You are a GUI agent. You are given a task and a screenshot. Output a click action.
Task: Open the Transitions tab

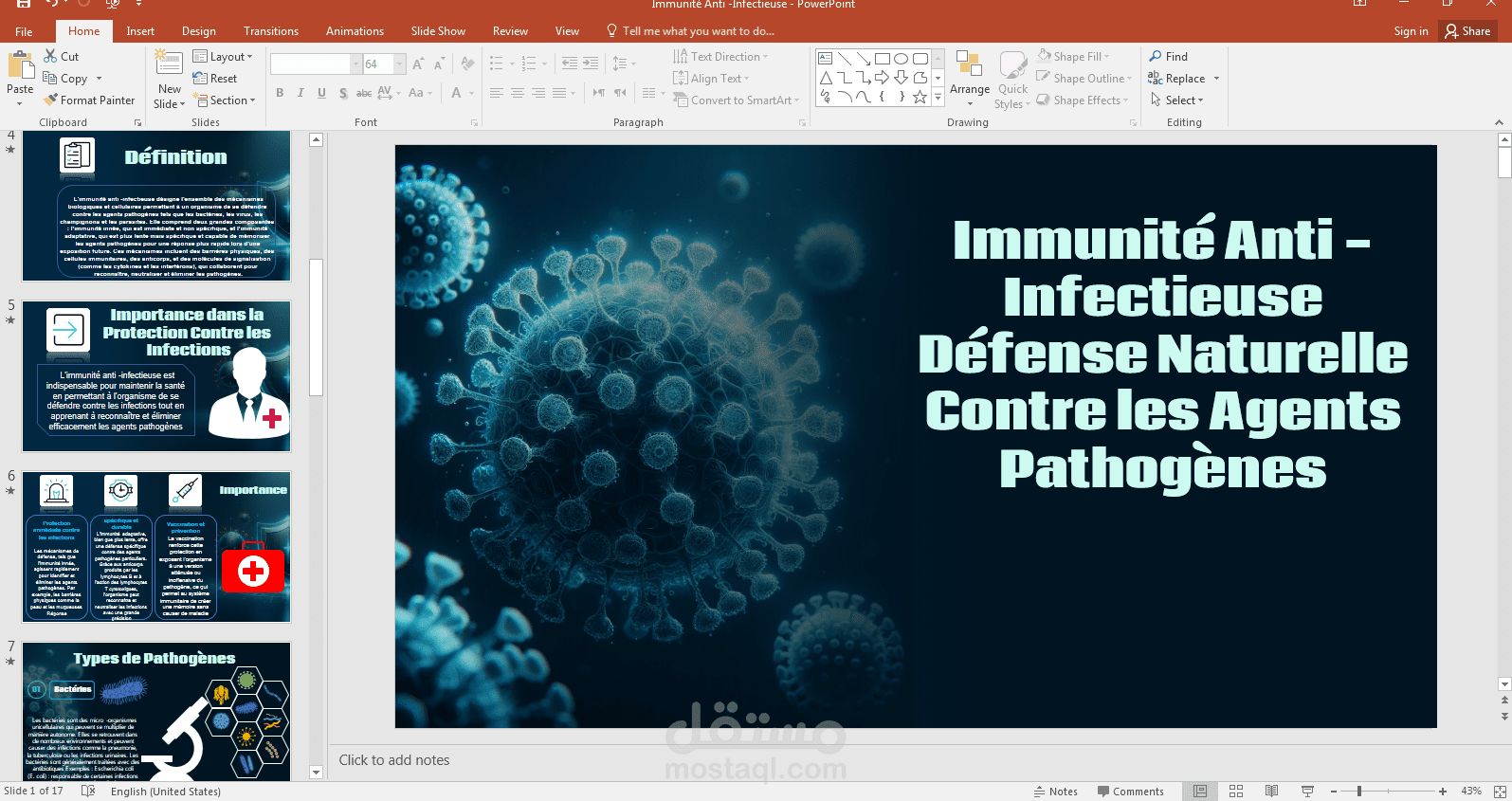[x=271, y=31]
